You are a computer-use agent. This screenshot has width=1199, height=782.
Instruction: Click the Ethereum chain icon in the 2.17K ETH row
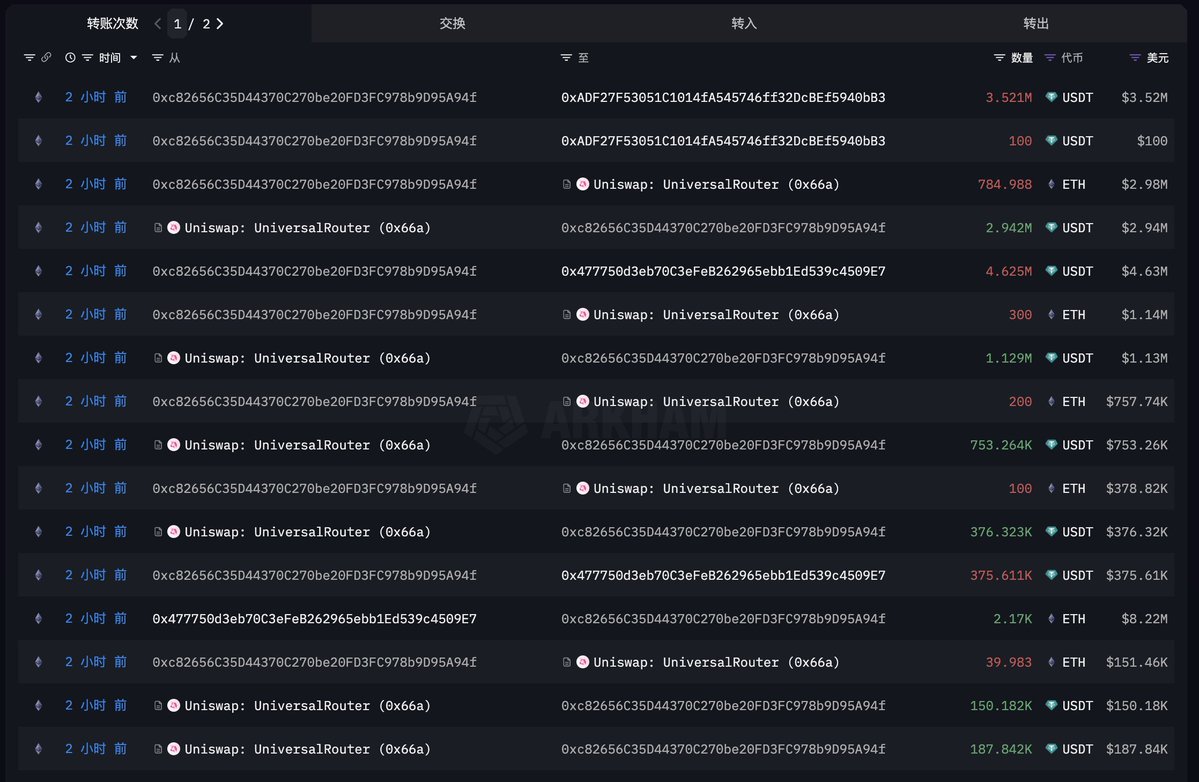point(38,618)
